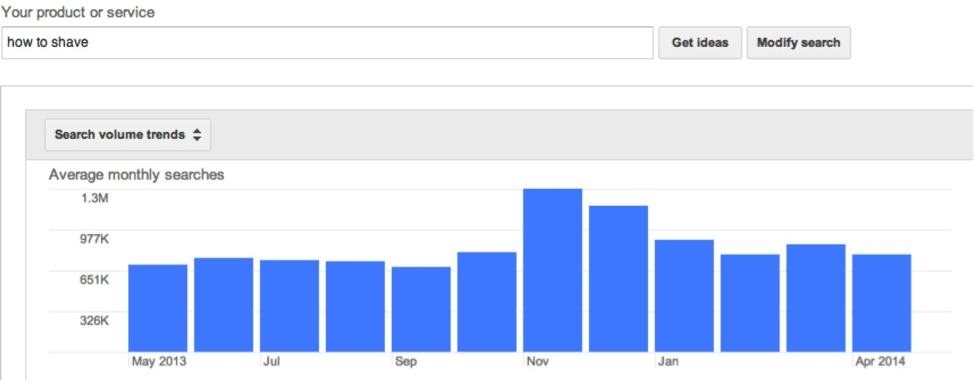Select the August bar in chart
Image resolution: width=974 pixels, height=381 pixels.
355,306
